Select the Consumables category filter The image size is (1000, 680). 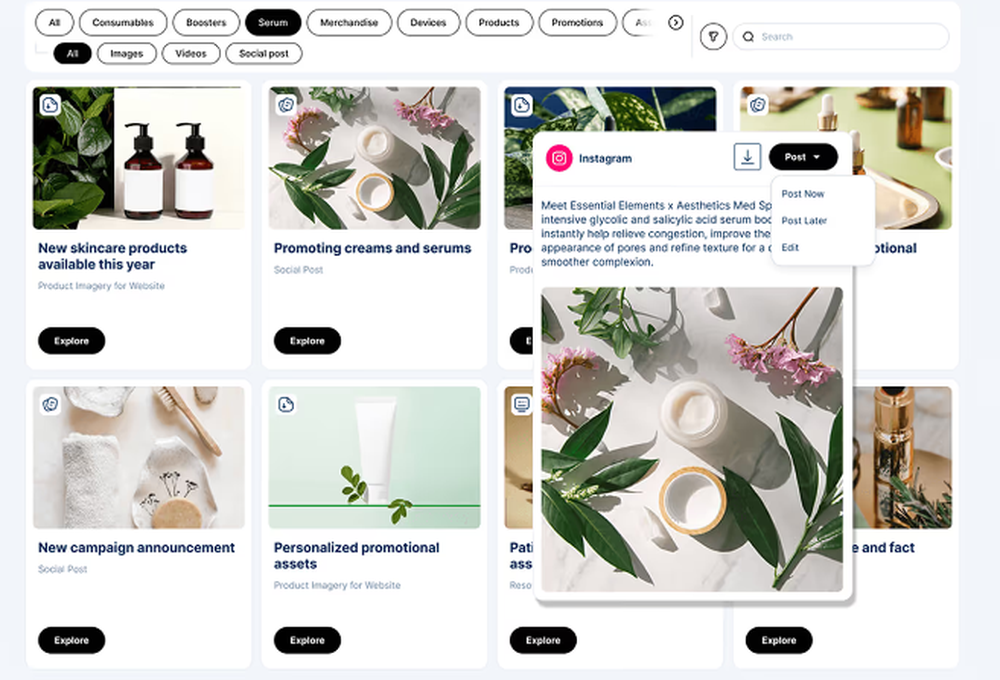pos(123,22)
